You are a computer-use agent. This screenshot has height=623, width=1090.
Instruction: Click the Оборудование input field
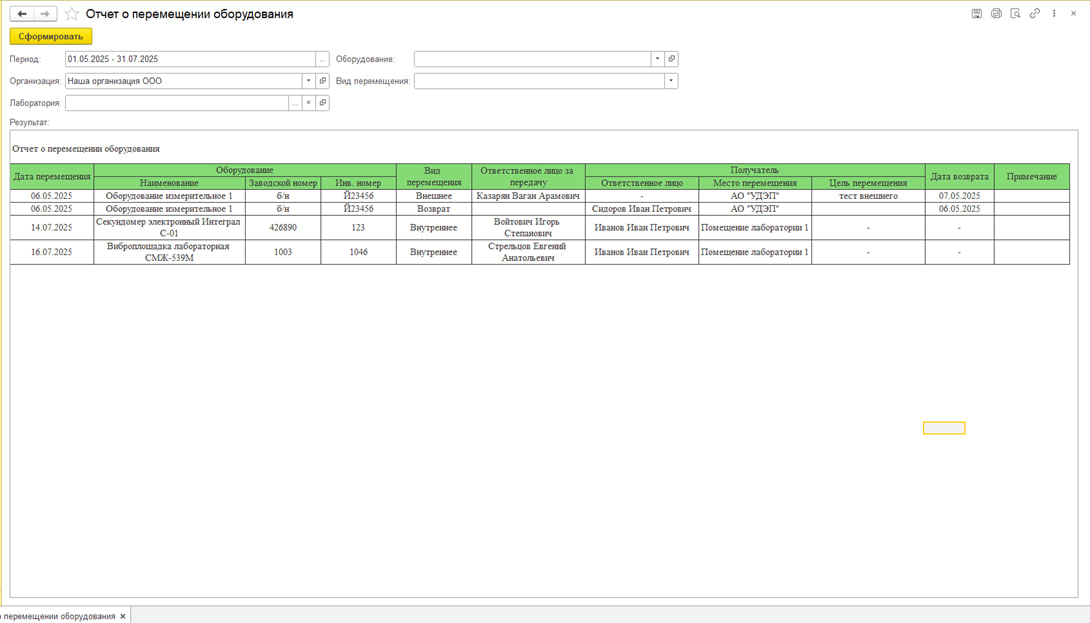(x=532, y=59)
